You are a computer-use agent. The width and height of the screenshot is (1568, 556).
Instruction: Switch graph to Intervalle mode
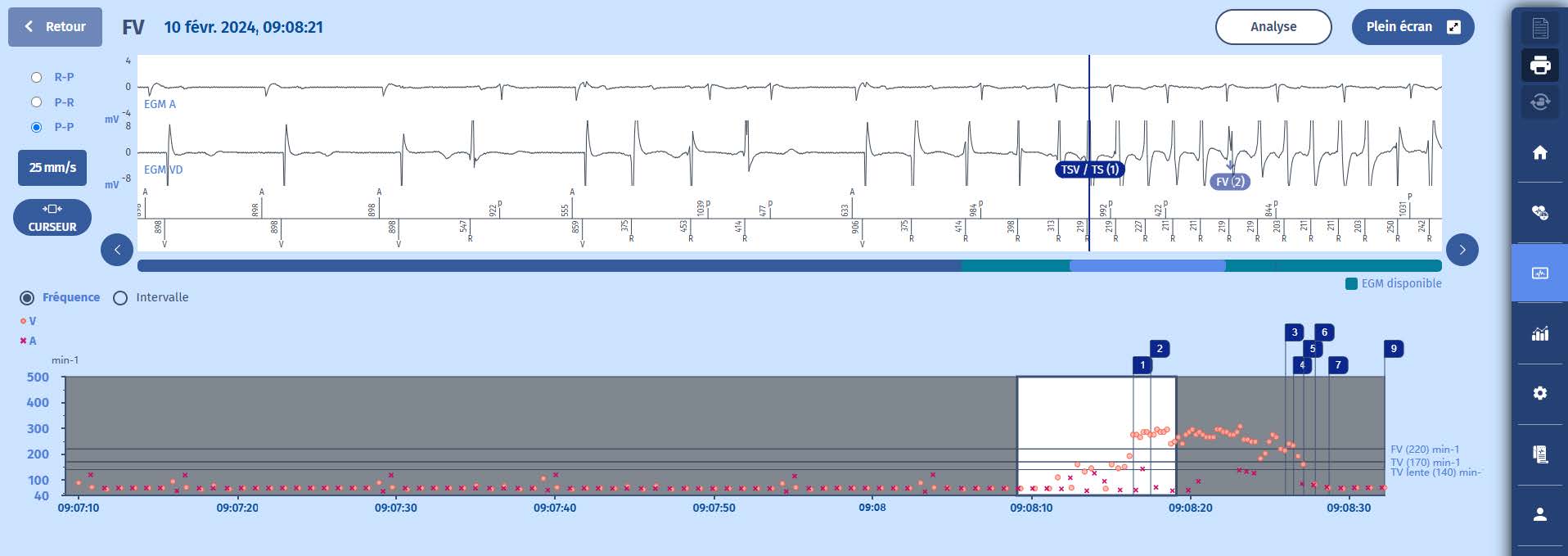click(120, 298)
